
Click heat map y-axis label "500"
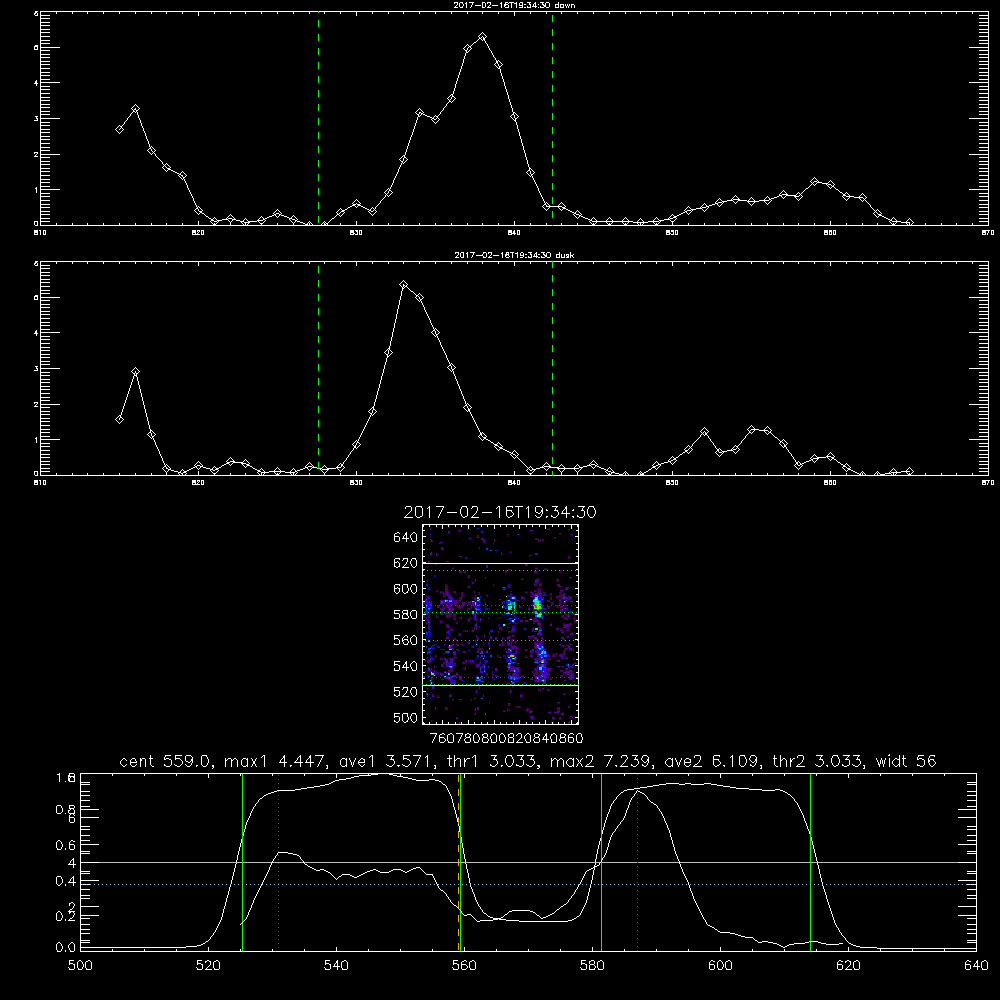tap(405, 717)
